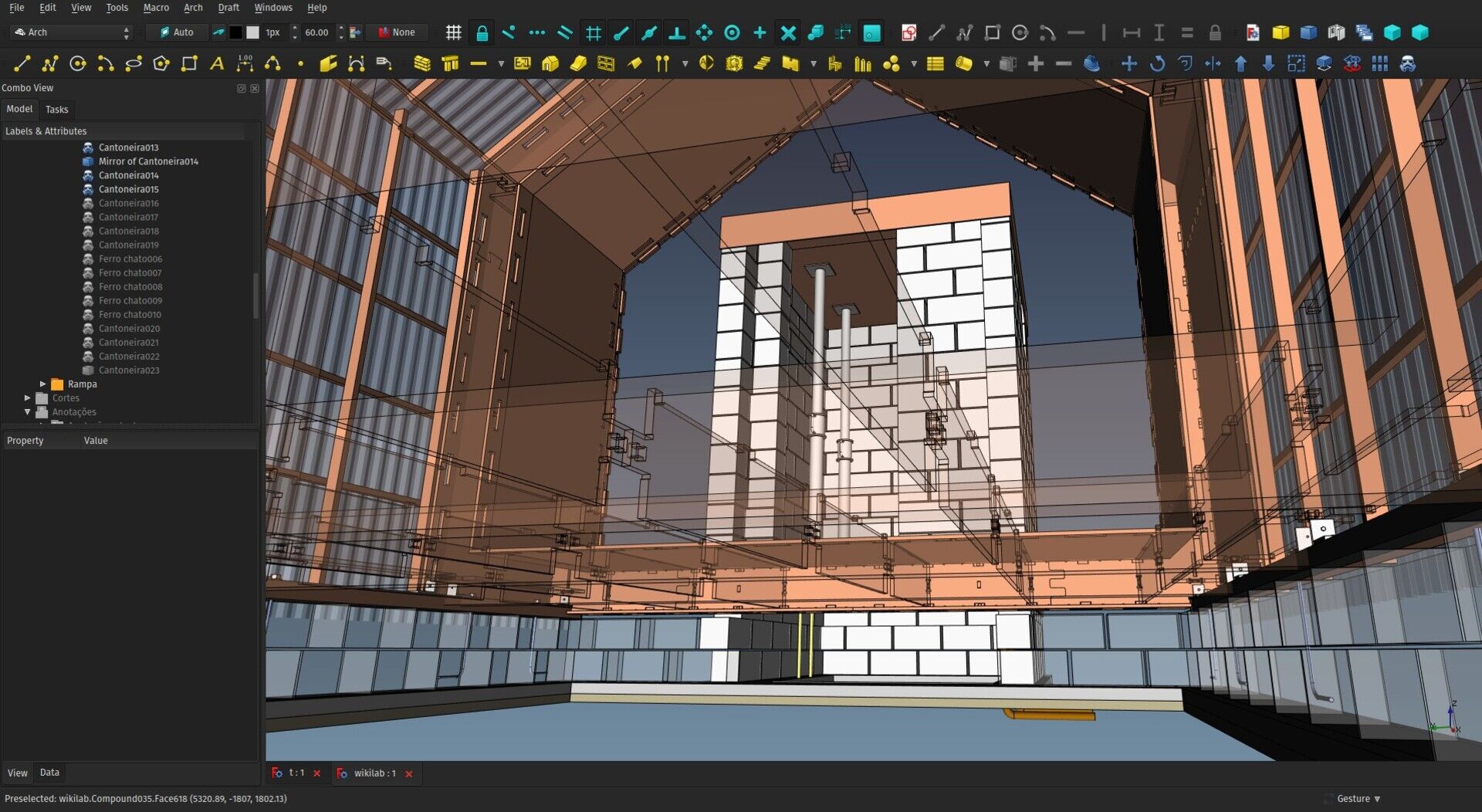Select the Draft Text 'A' tool

click(x=217, y=64)
